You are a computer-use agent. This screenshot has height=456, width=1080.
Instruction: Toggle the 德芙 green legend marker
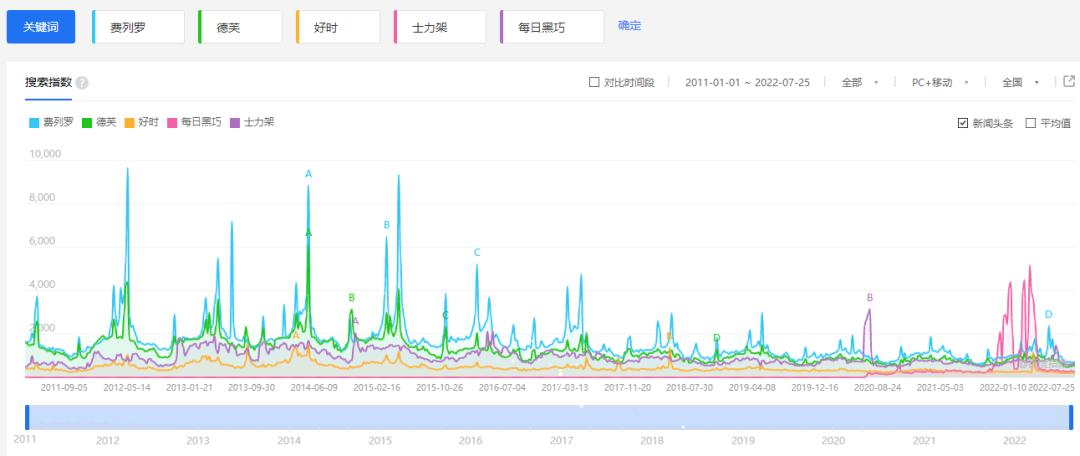click(x=87, y=123)
